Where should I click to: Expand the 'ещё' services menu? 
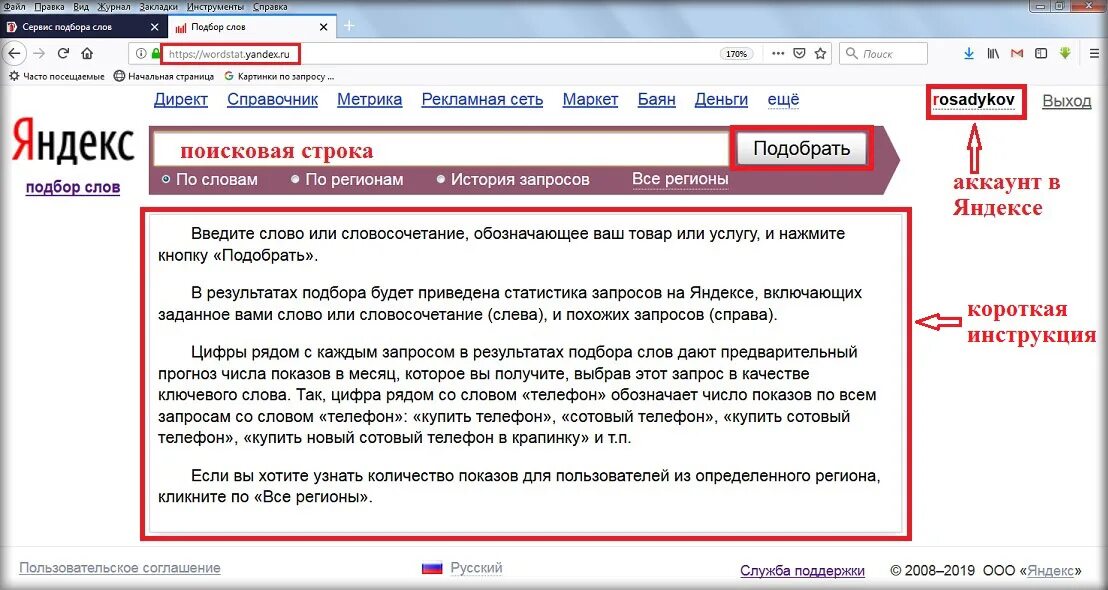coord(783,100)
